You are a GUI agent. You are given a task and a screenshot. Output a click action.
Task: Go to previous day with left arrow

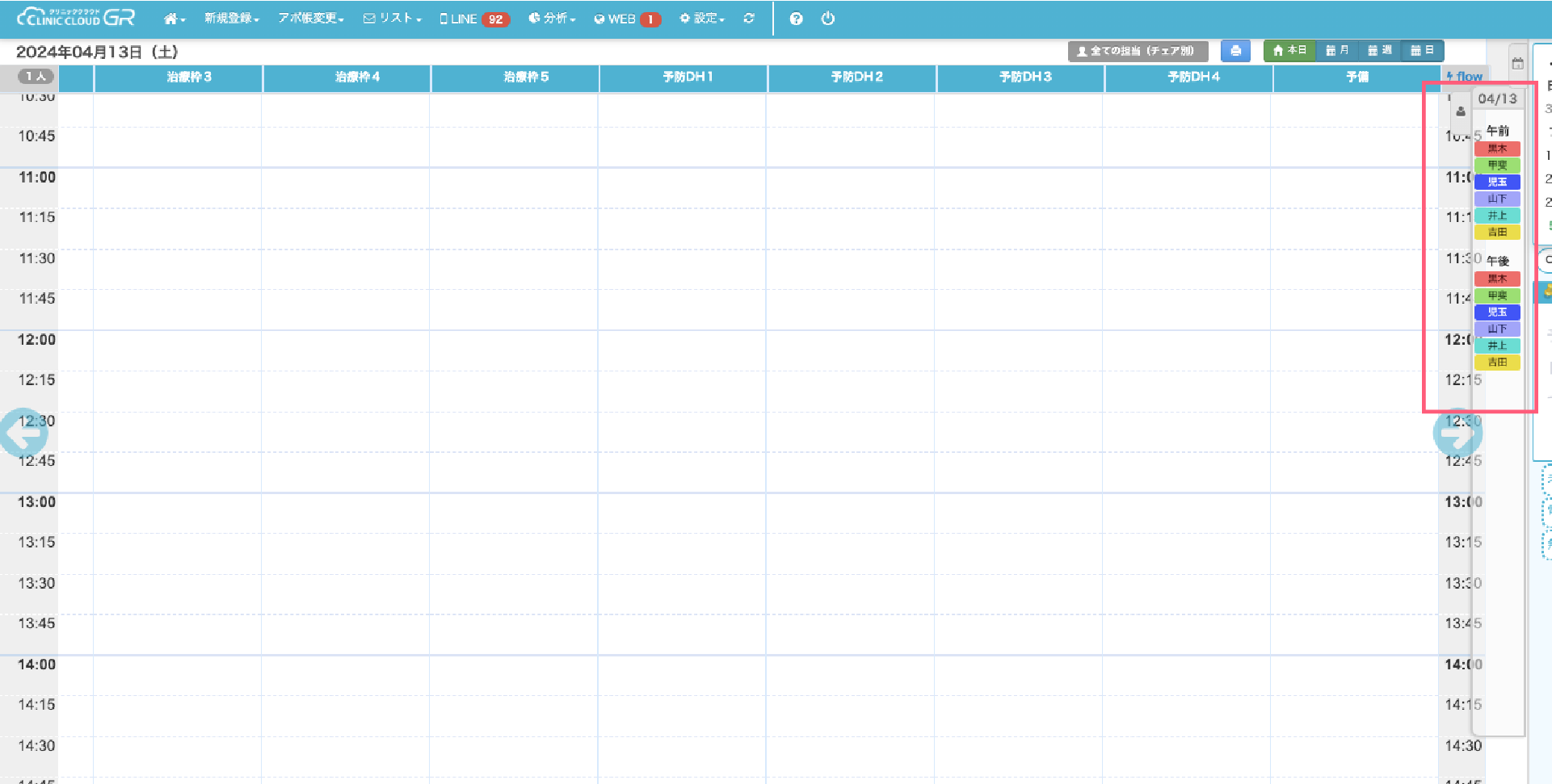click(24, 433)
